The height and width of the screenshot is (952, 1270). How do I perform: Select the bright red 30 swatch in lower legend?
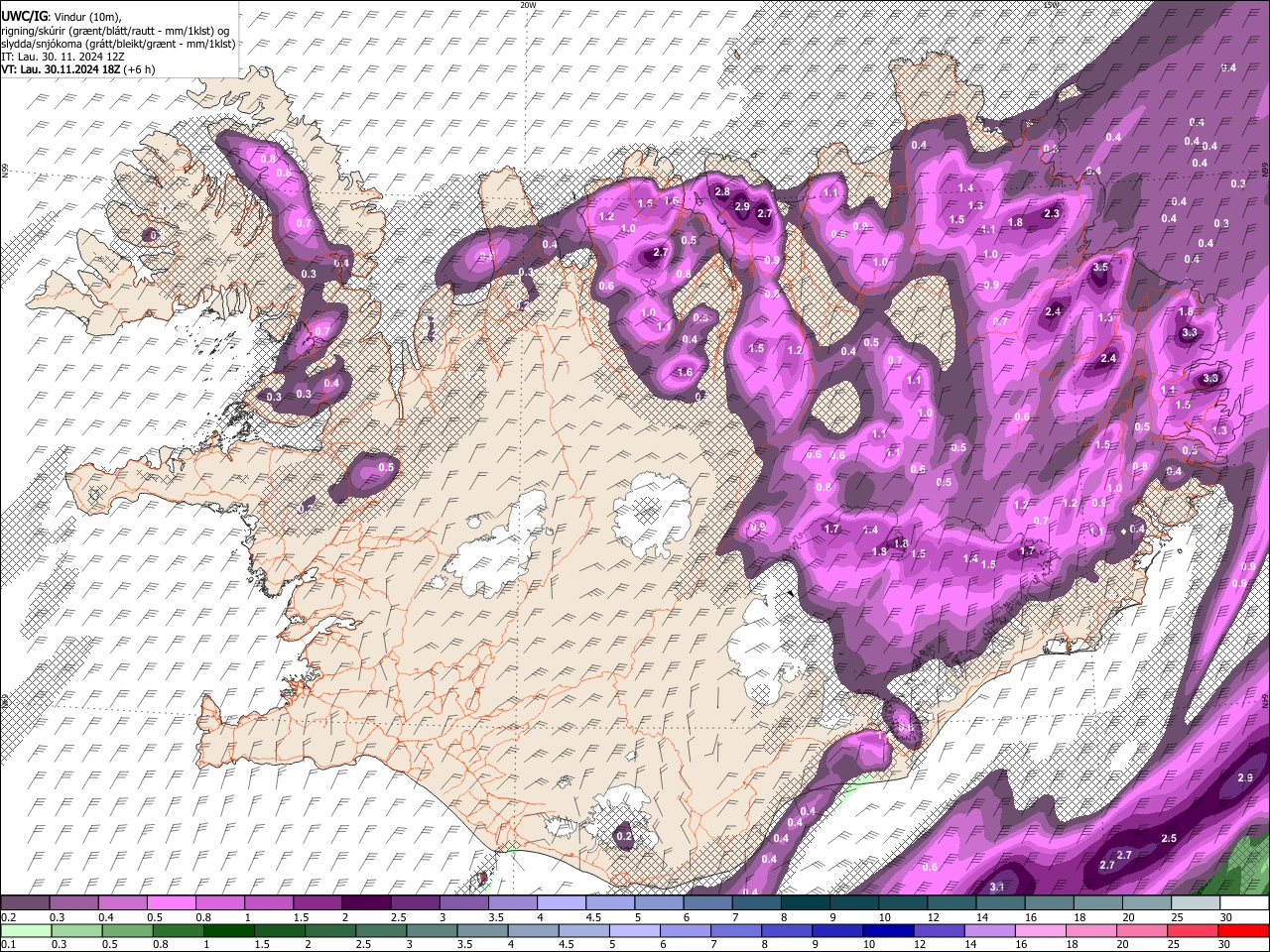tap(1243, 930)
